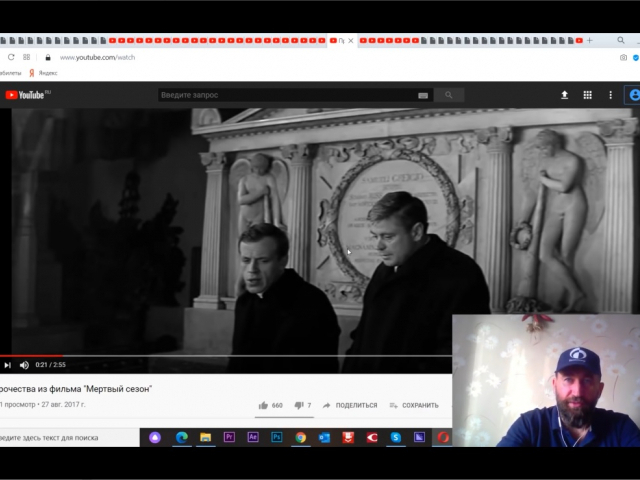This screenshot has width=640, height=480.
Task: Click the 'ПОДЕЛИТЬСЯ' share button
Action: pyautogui.click(x=350, y=405)
